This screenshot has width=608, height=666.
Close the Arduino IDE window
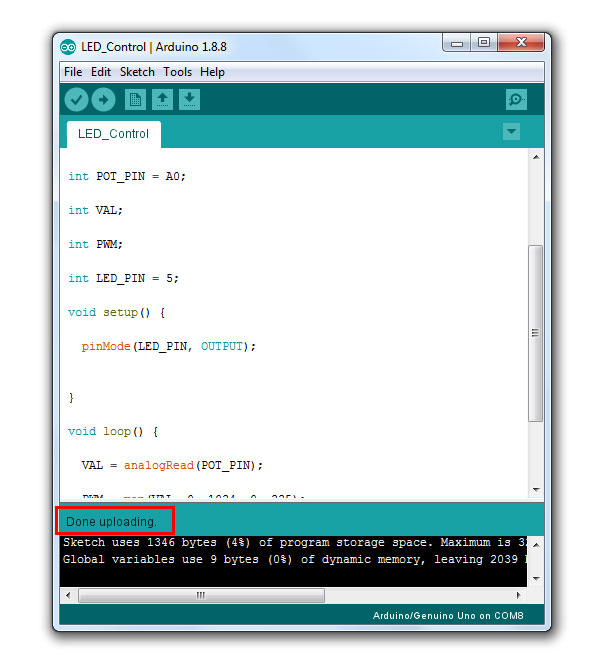pyautogui.click(x=521, y=42)
